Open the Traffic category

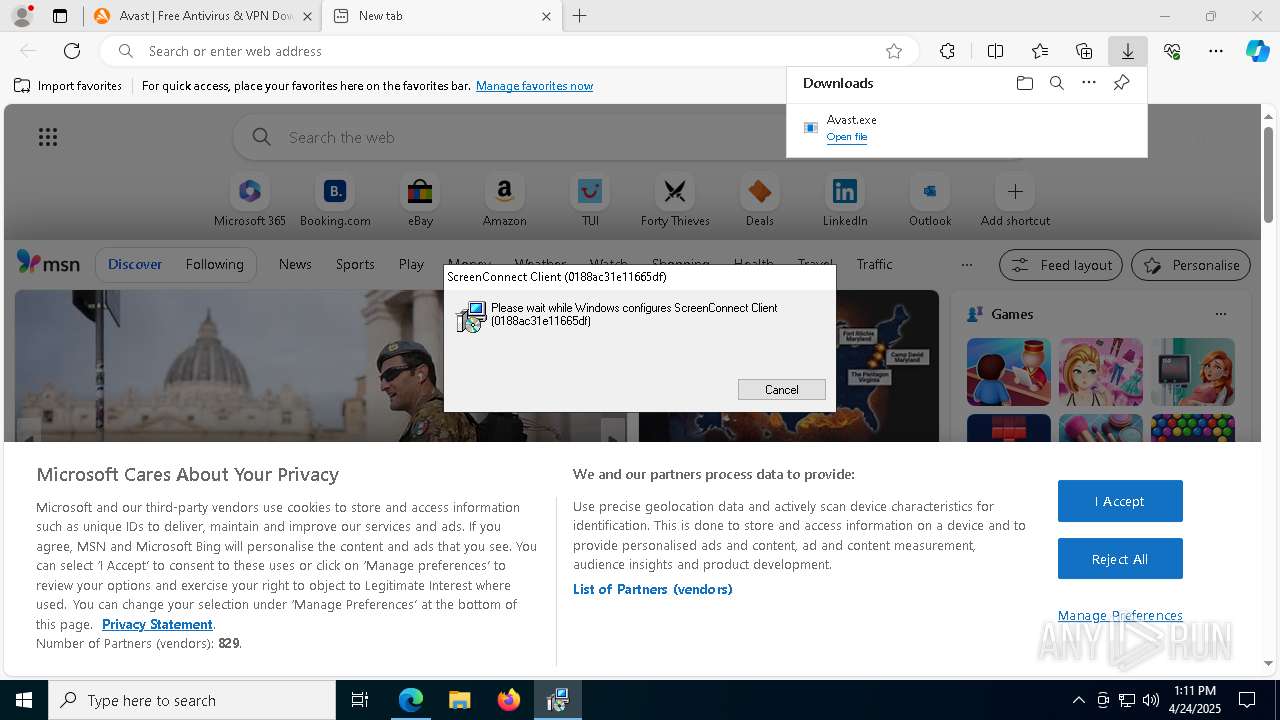click(x=874, y=264)
